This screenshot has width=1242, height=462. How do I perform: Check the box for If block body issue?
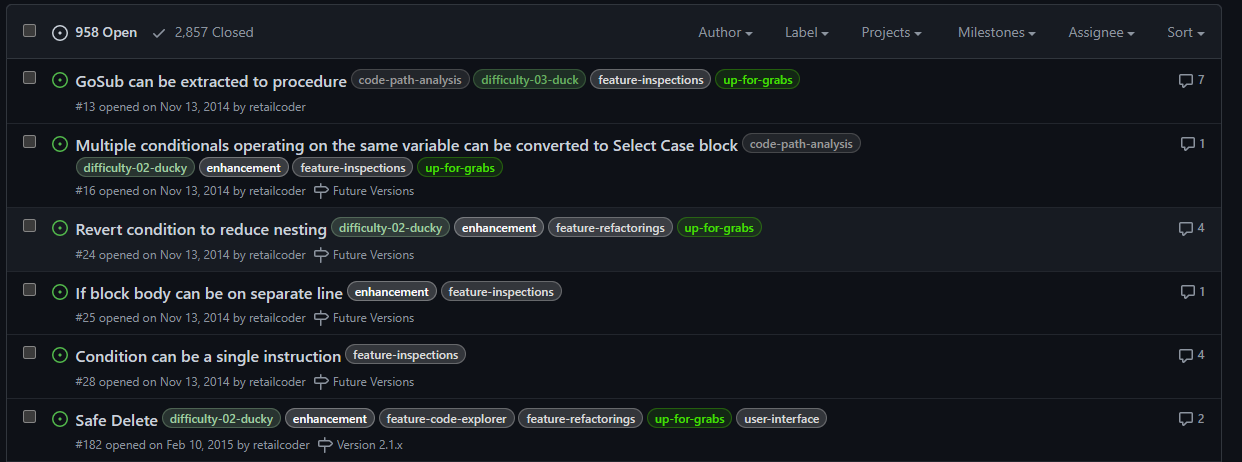pos(30,290)
